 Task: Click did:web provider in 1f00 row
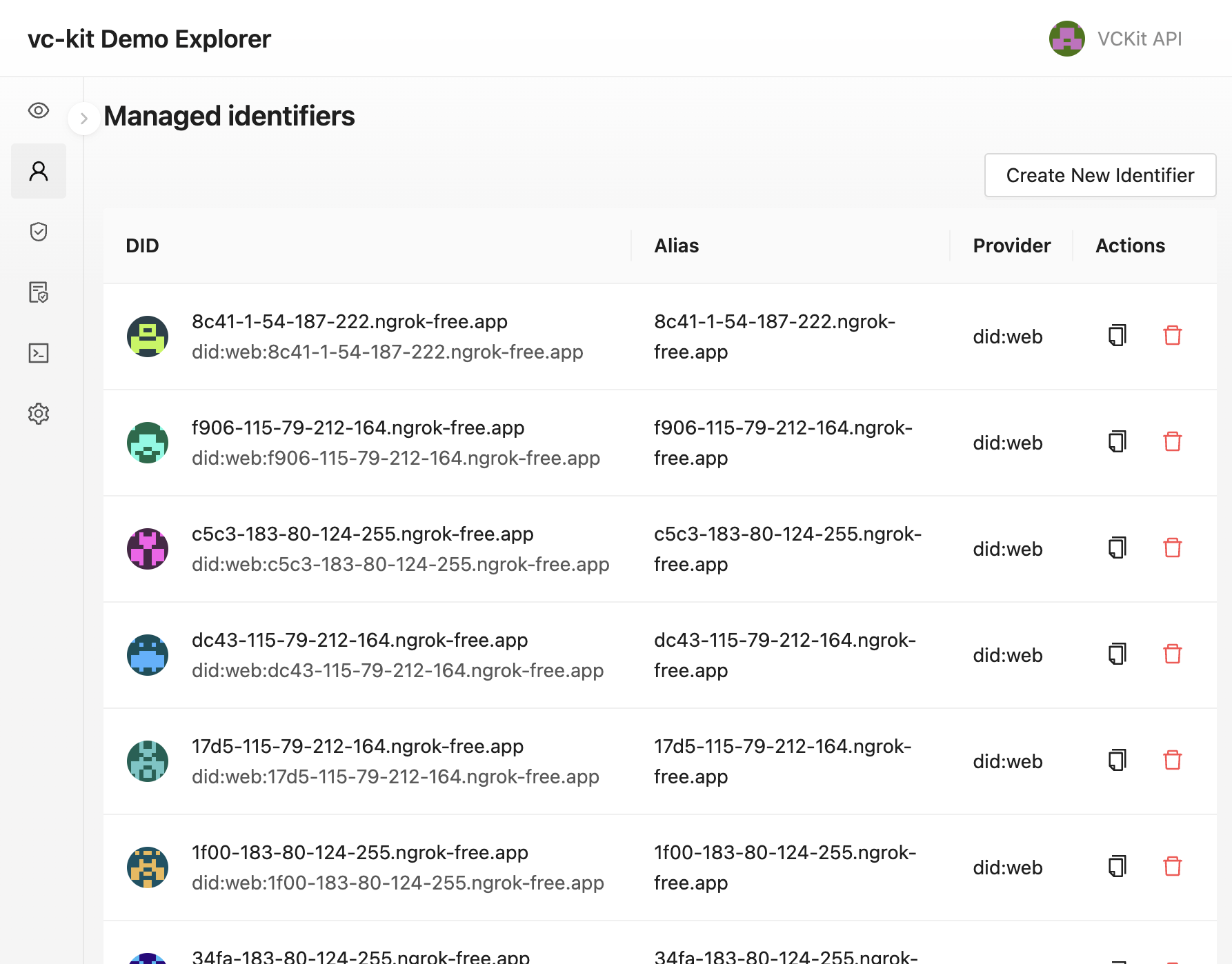coord(1008,867)
